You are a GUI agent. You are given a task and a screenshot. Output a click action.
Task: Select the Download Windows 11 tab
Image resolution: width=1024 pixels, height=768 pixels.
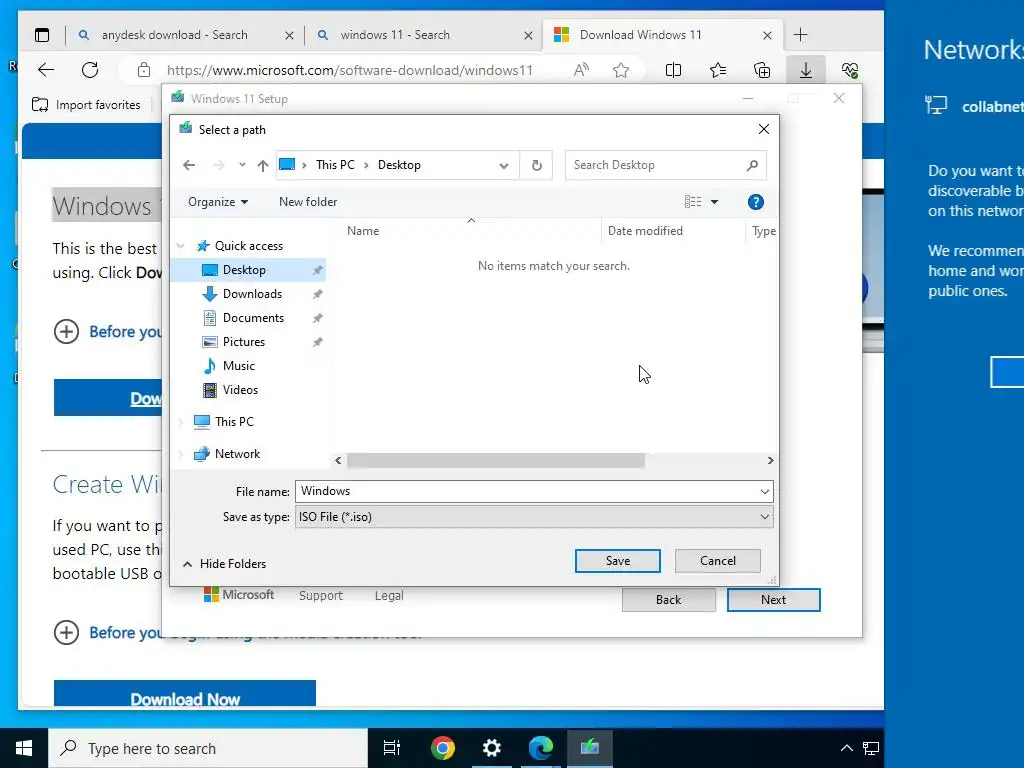(663, 35)
